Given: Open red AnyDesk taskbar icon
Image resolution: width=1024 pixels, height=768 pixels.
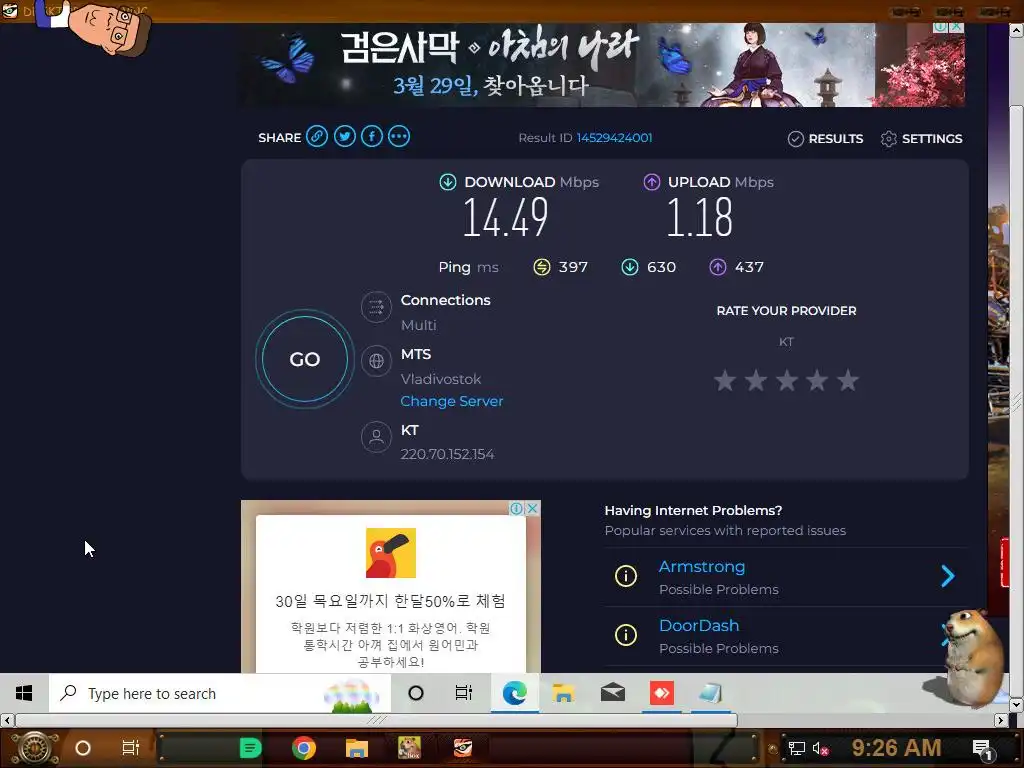Looking at the screenshot, I should click(x=662, y=693).
